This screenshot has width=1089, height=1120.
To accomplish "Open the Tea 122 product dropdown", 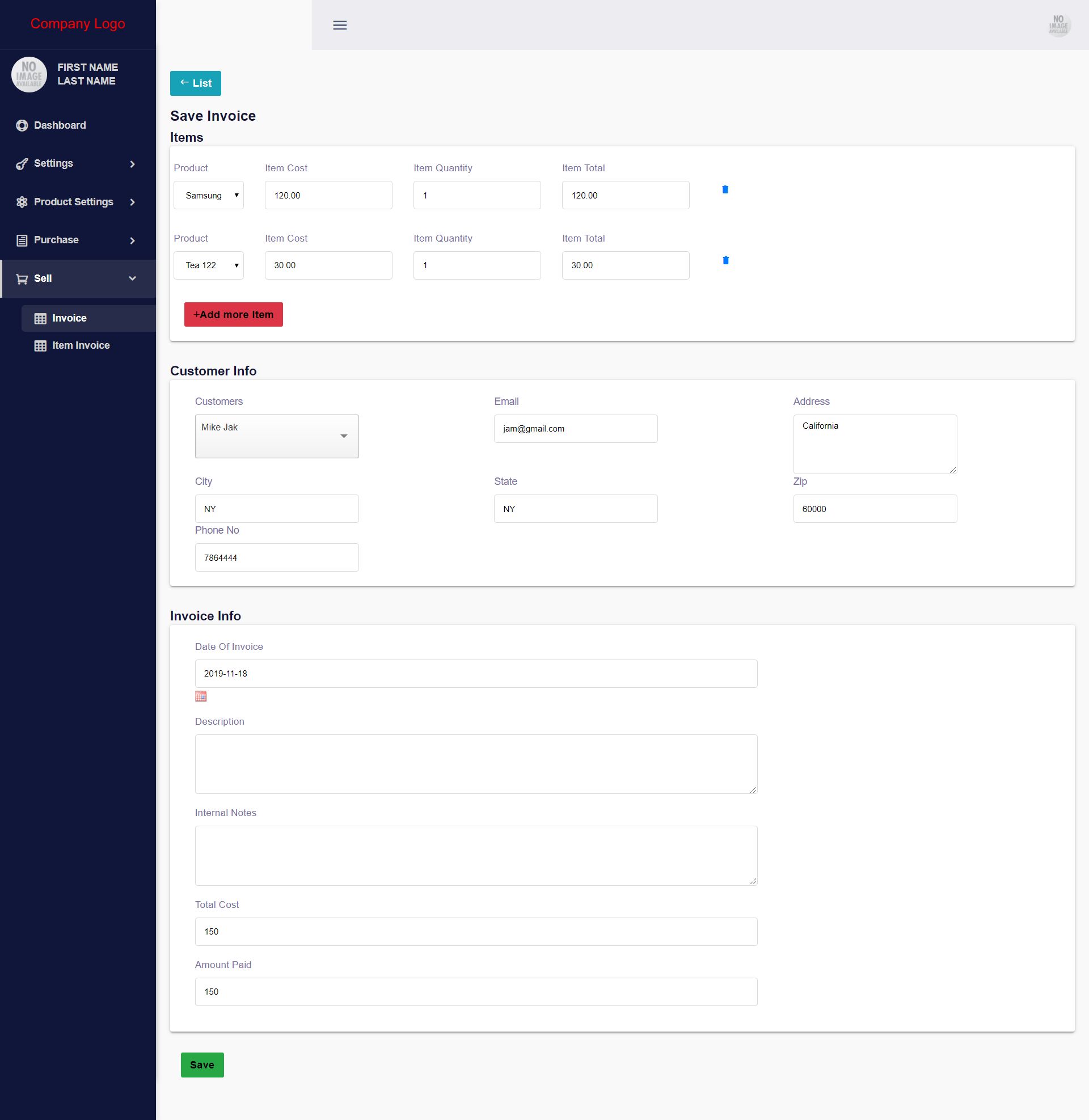I will point(209,265).
